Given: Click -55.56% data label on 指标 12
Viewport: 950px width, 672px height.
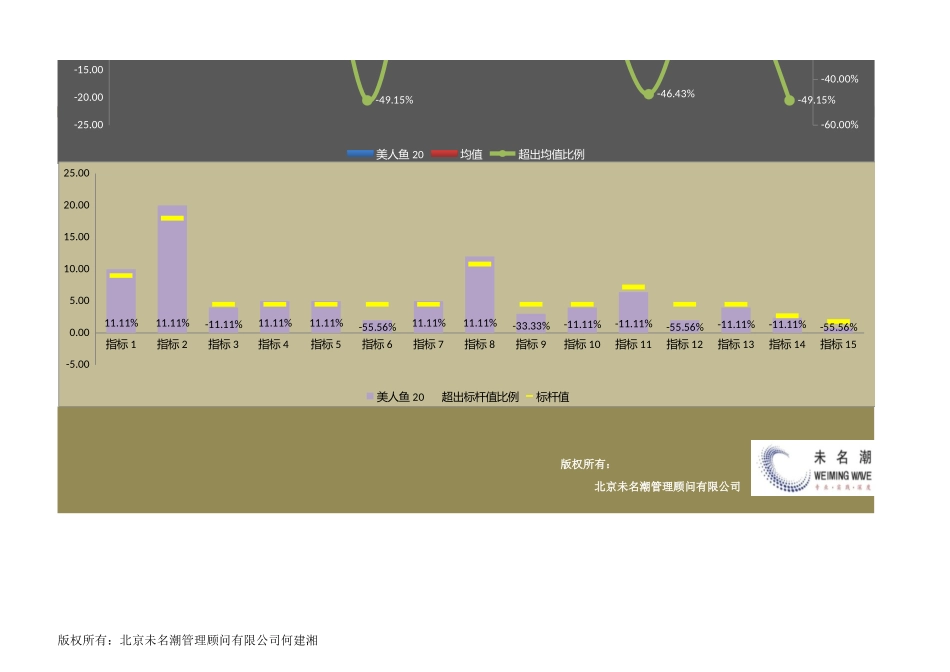Looking at the screenshot, I should (685, 327).
